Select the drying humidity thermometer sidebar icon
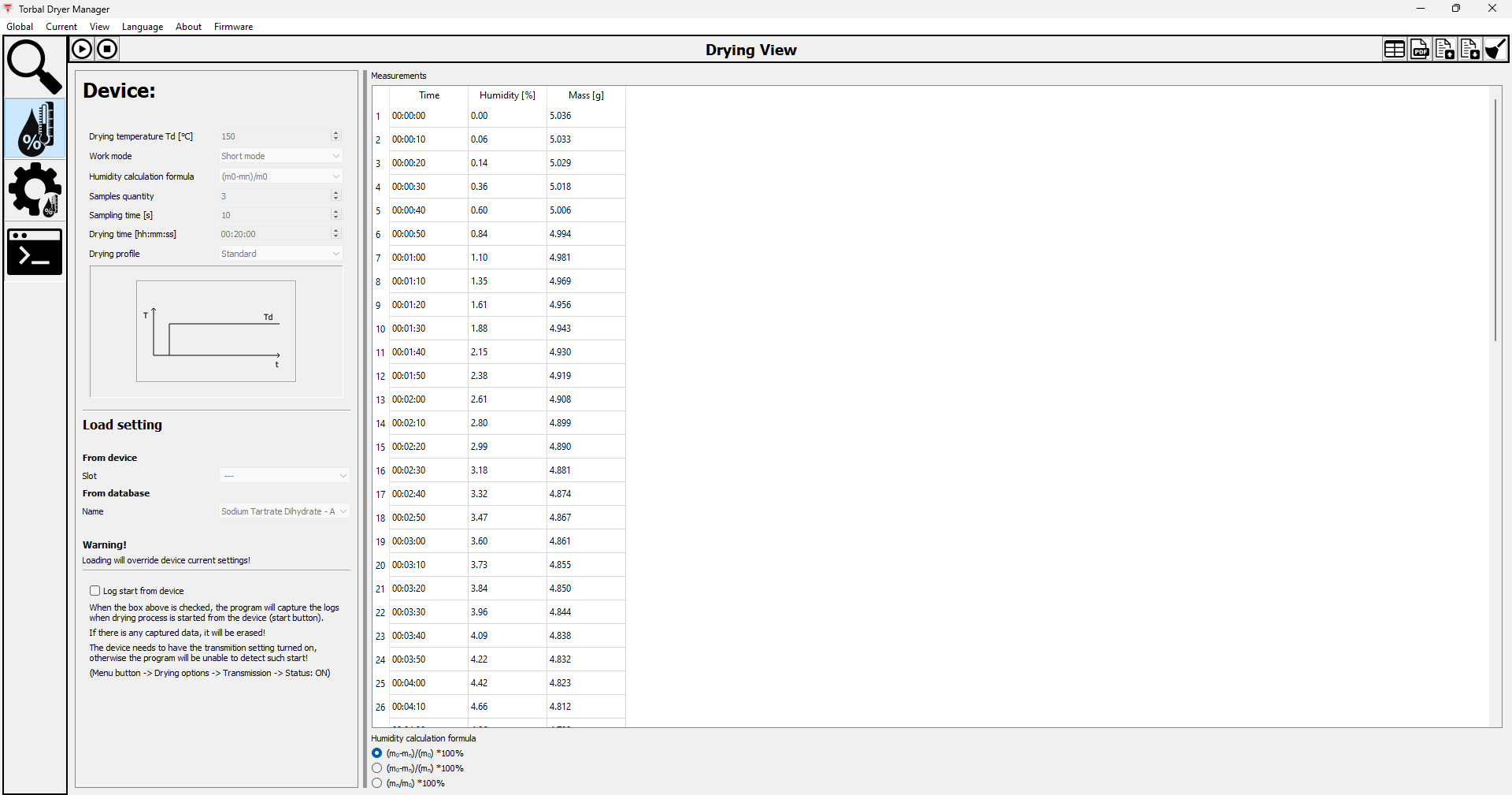The width and height of the screenshot is (1512, 795). [35, 128]
